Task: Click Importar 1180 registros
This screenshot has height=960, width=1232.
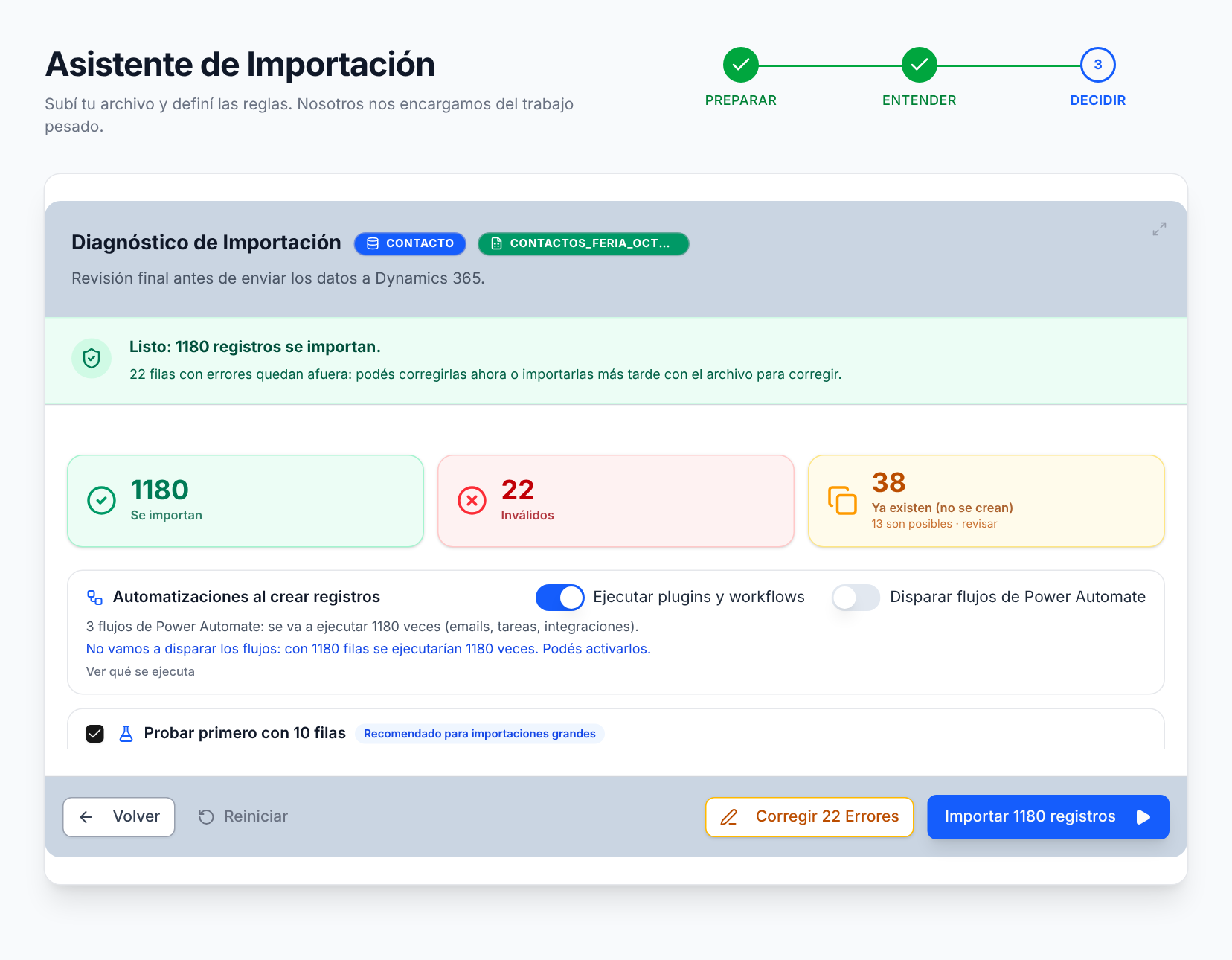Action: 1048,817
